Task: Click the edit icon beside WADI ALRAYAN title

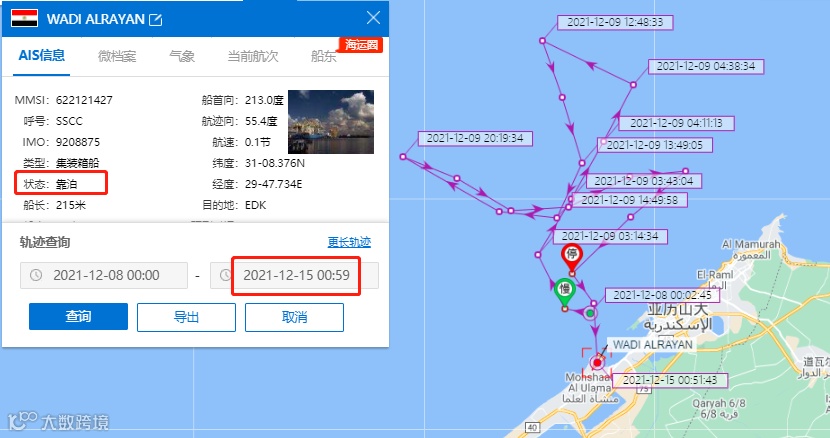Action: tap(156, 20)
